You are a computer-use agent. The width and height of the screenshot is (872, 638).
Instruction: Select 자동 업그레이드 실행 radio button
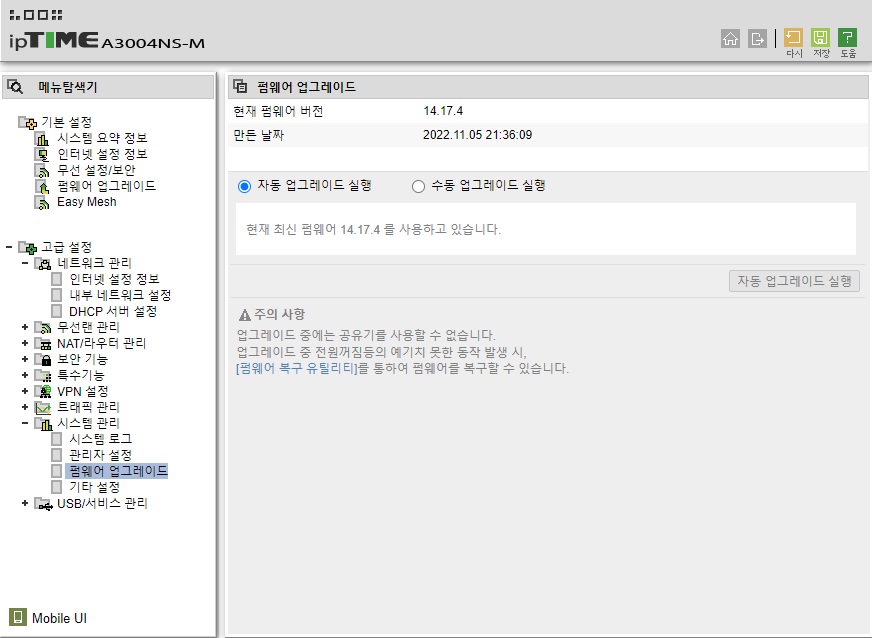(244, 186)
